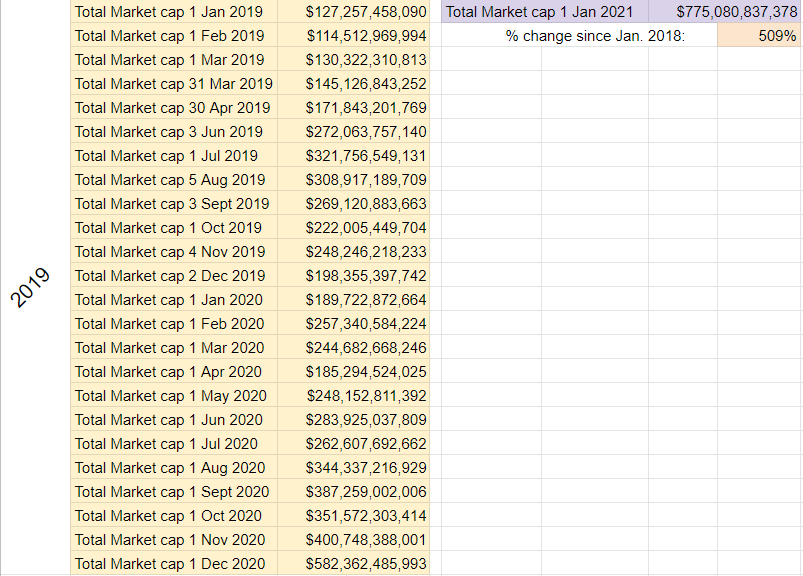This screenshot has width=803, height=576.
Task: Select the 'Total Market cap 1 Nov 2020' cell
Action: click(174, 539)
